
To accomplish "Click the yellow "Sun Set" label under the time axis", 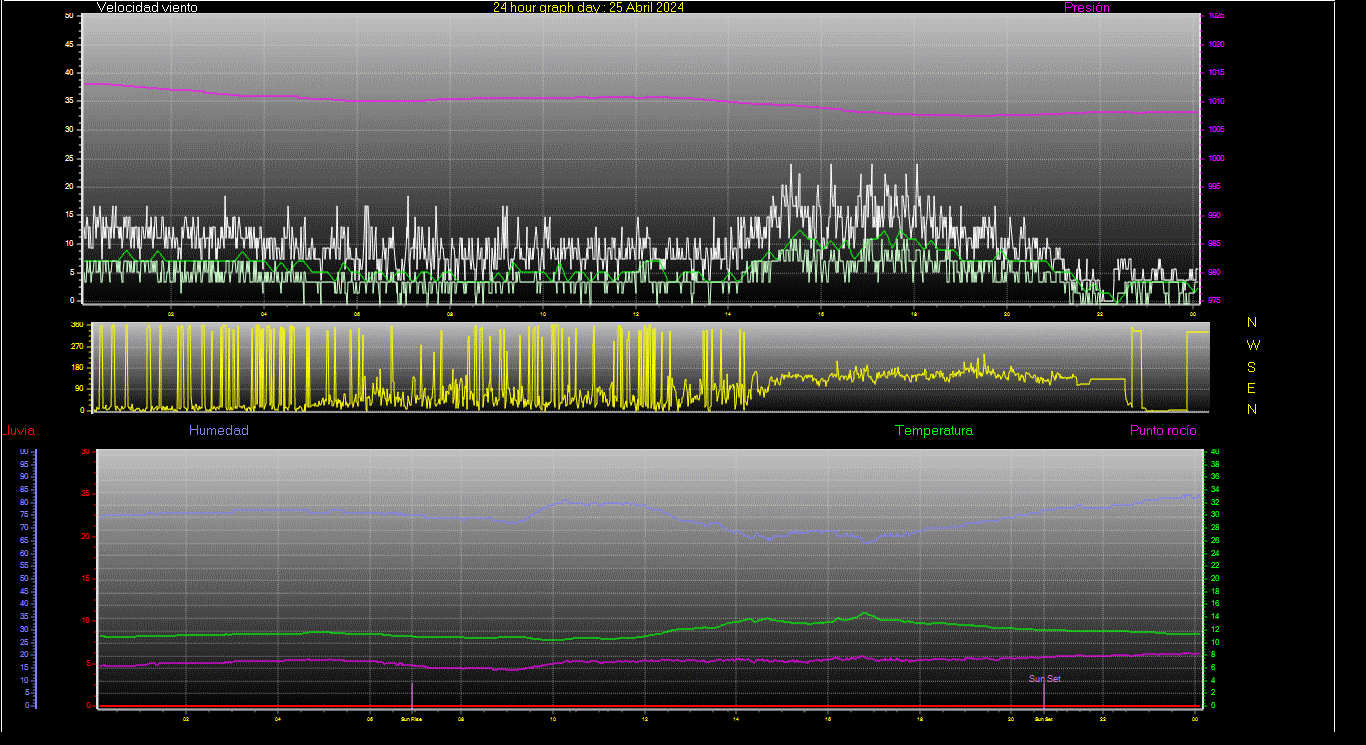I will pos(1044,719).
